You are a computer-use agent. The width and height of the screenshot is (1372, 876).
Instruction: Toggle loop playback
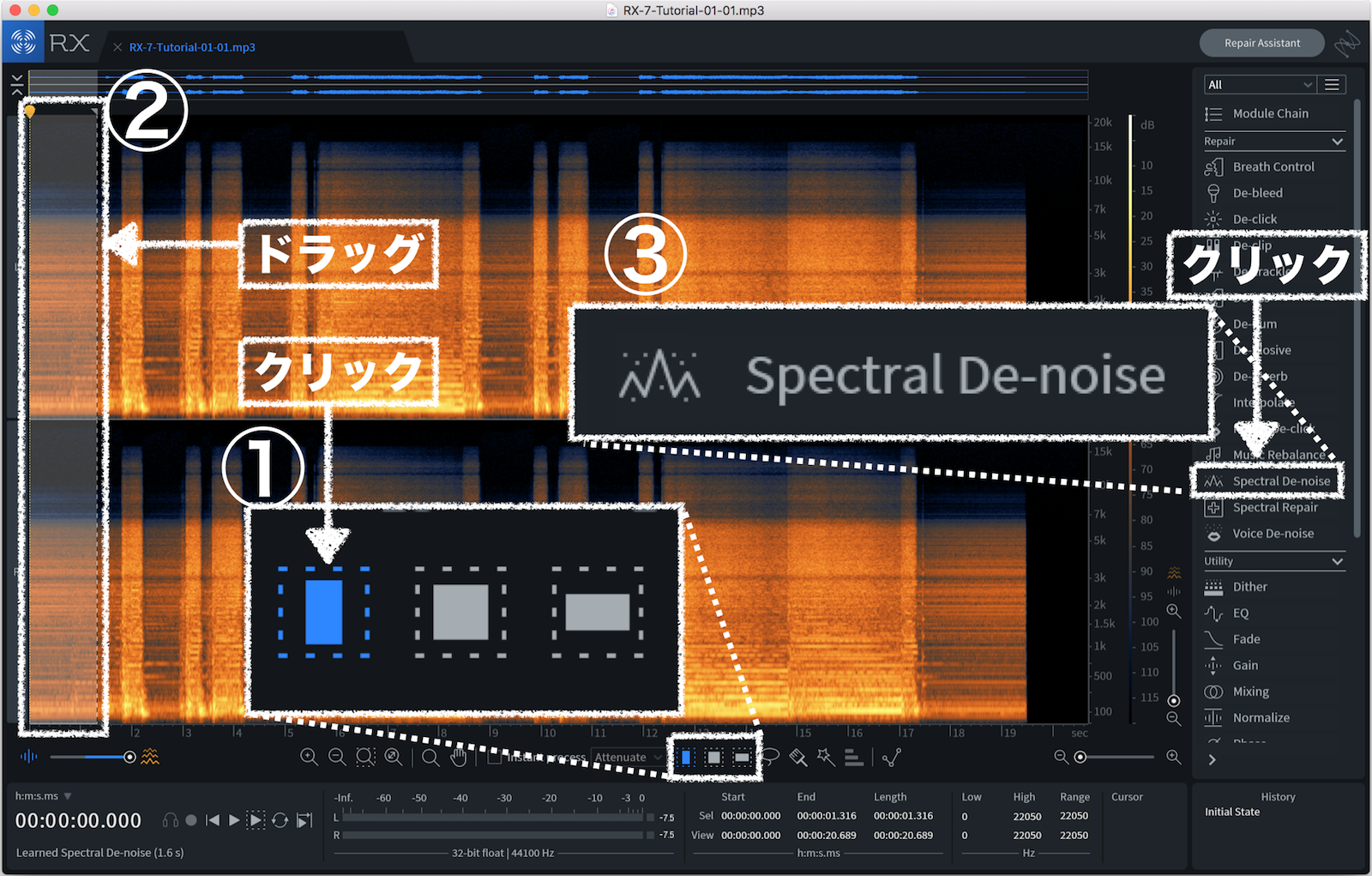[x=280, y=820]
